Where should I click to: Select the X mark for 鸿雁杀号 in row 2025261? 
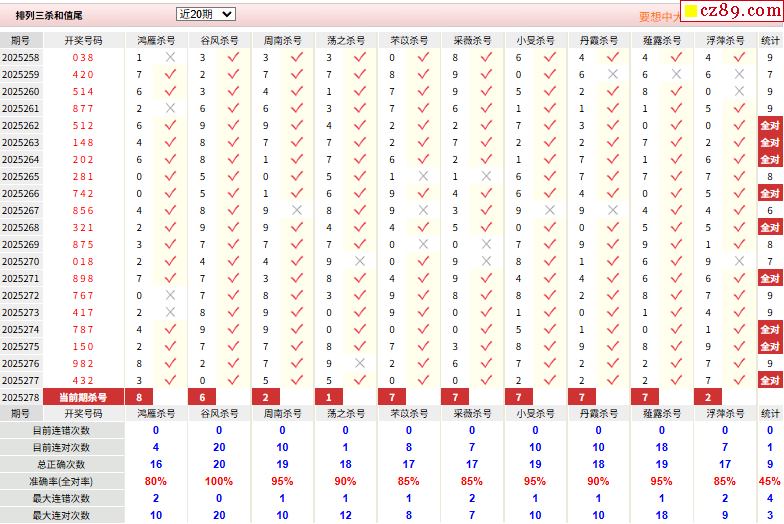(170, 108)
